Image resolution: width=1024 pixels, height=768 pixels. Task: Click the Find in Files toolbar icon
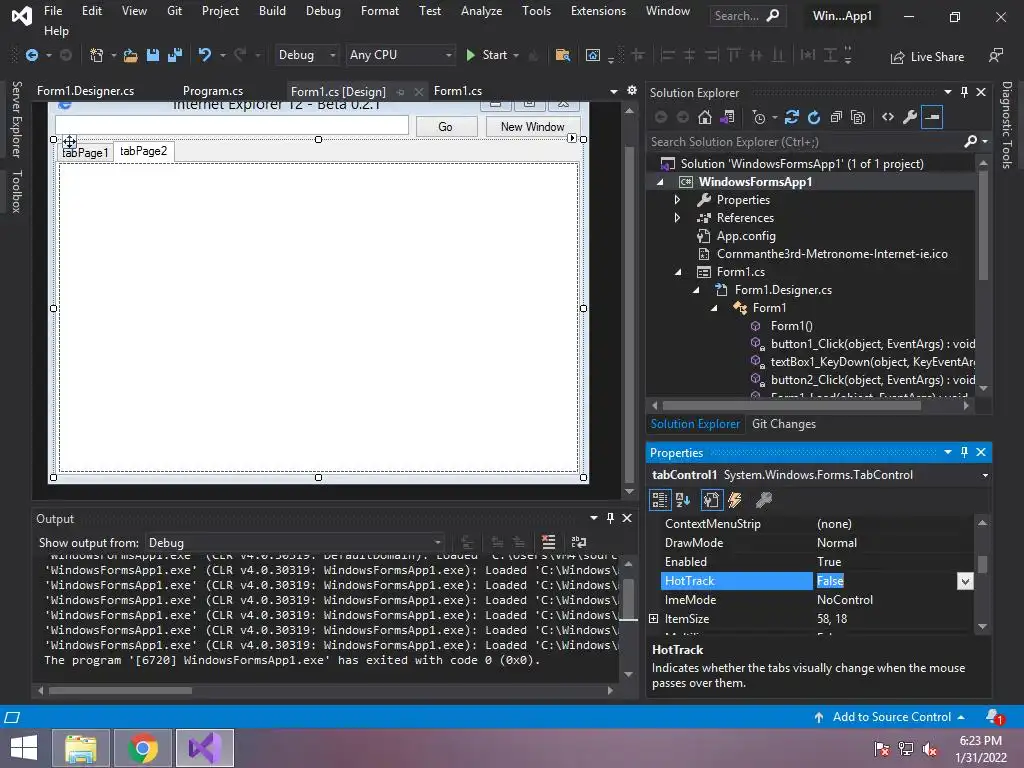562,56
